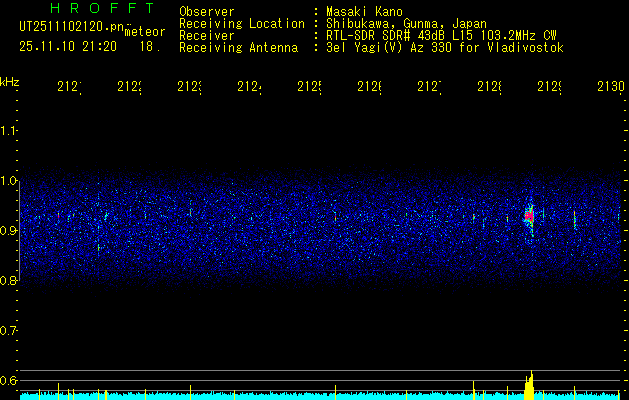The image size is (629, 400).
Task: Click the date and time '25.11.10 21:20'
Action: pyautogui.click(x=68, y=47)
